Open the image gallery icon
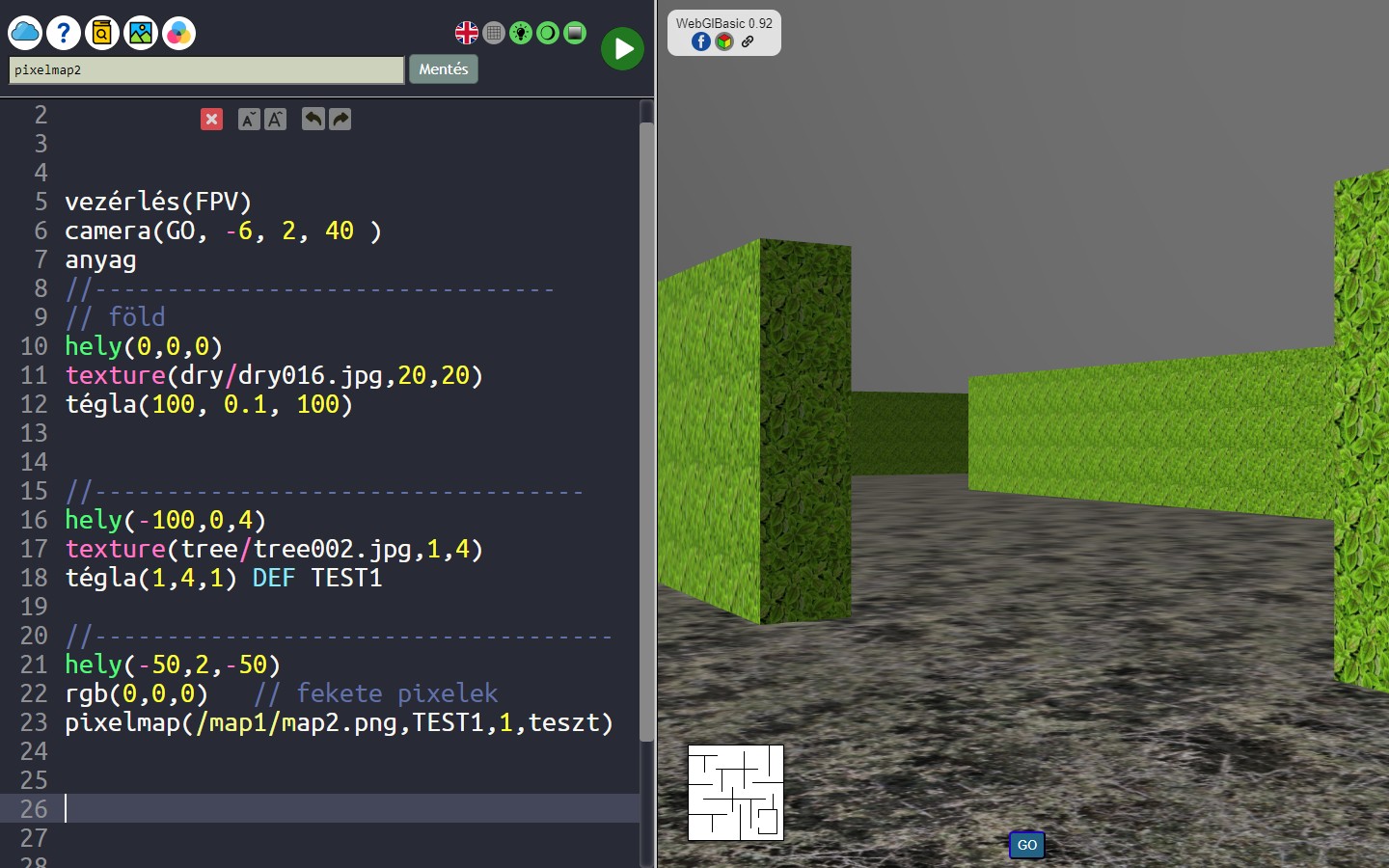 click(x=141, y=33)
